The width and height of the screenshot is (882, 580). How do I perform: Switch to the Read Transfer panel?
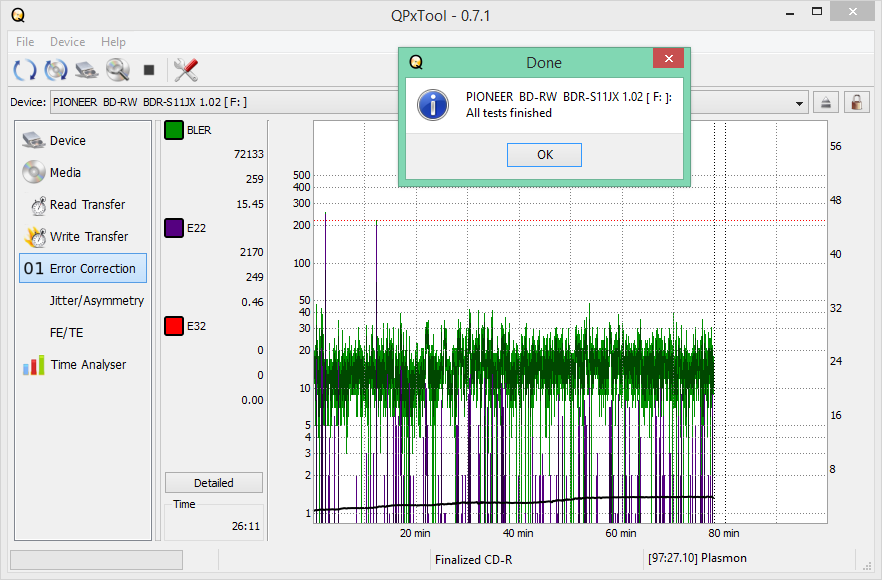(x=83, y=205)
